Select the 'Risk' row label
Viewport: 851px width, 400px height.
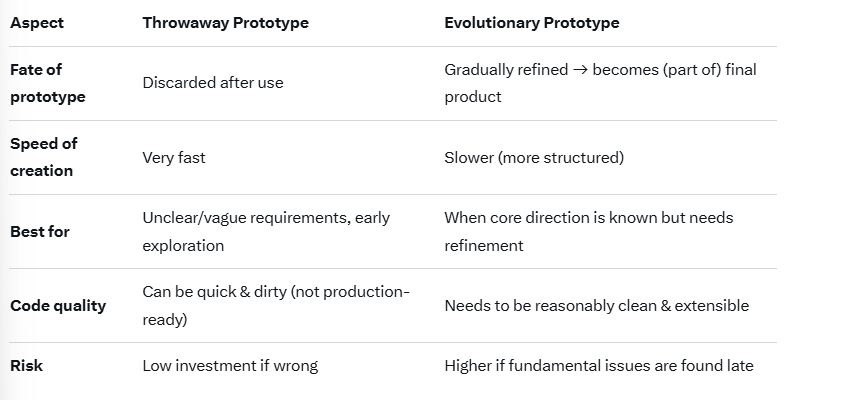(27, 365)
